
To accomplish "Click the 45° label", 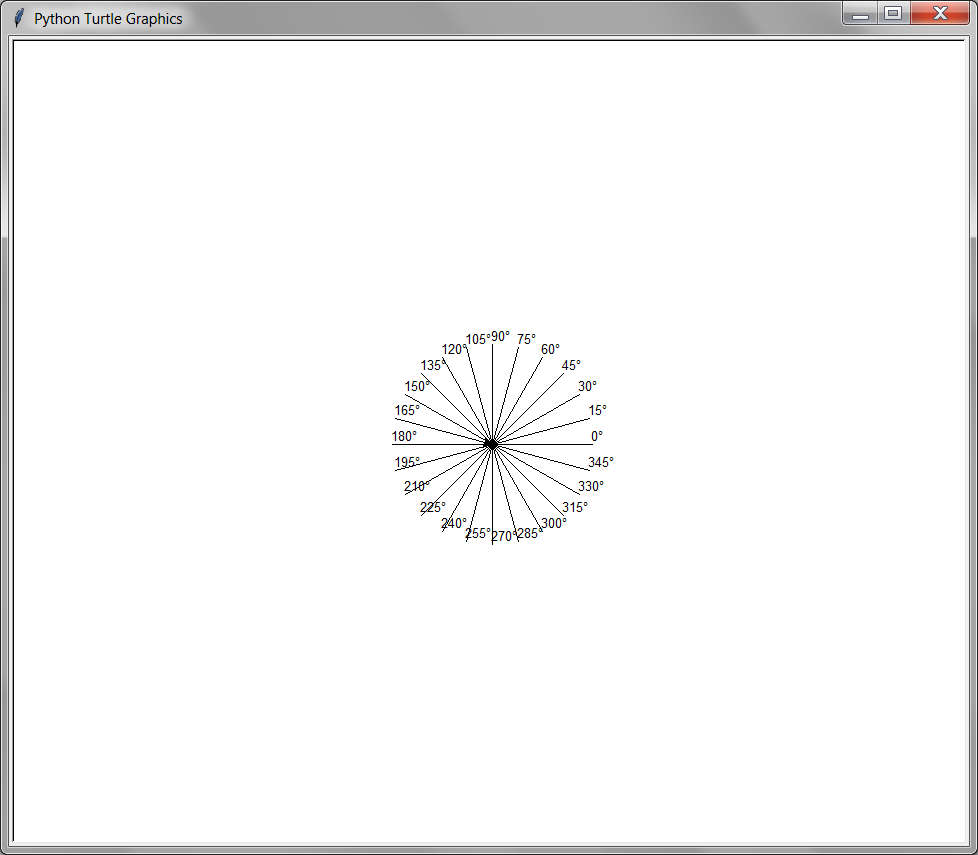I will [x=571, y=365].
